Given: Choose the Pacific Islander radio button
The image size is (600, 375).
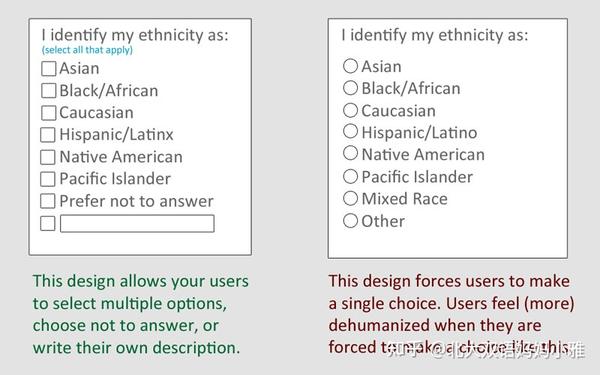Looking at the screenshot, I should pyautogui.click(x=350, y=176).
